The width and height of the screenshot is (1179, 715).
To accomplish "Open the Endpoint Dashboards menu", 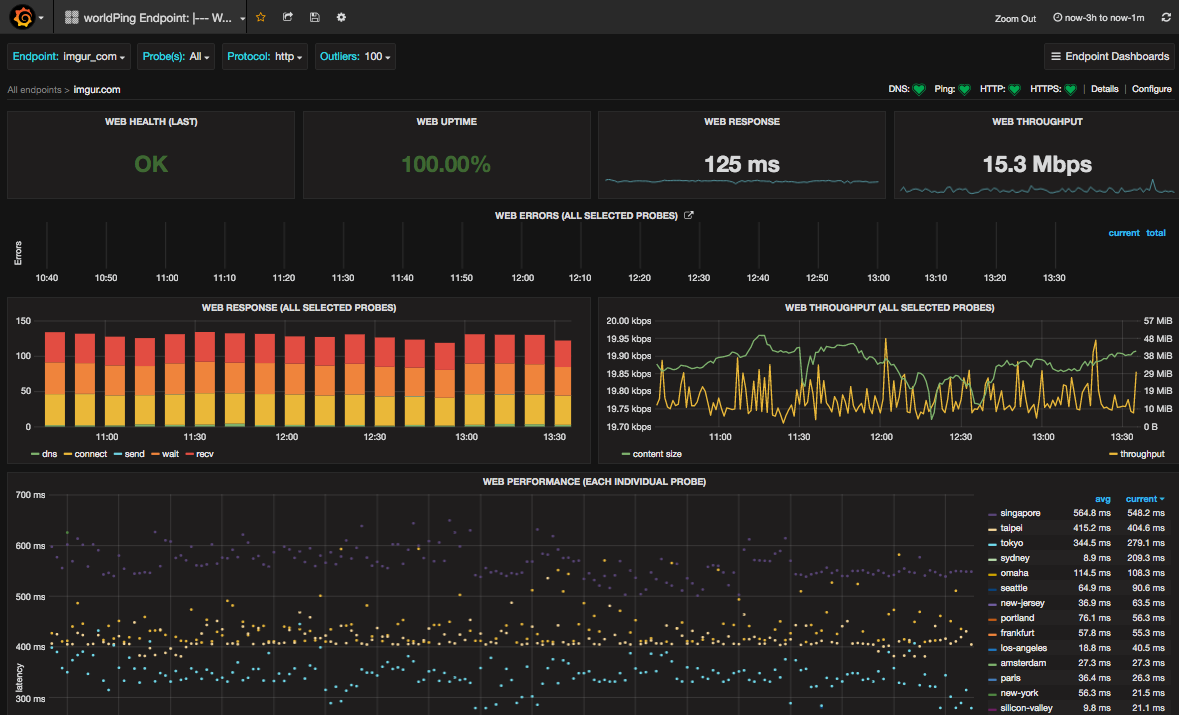I will (x=1109, y=57).
